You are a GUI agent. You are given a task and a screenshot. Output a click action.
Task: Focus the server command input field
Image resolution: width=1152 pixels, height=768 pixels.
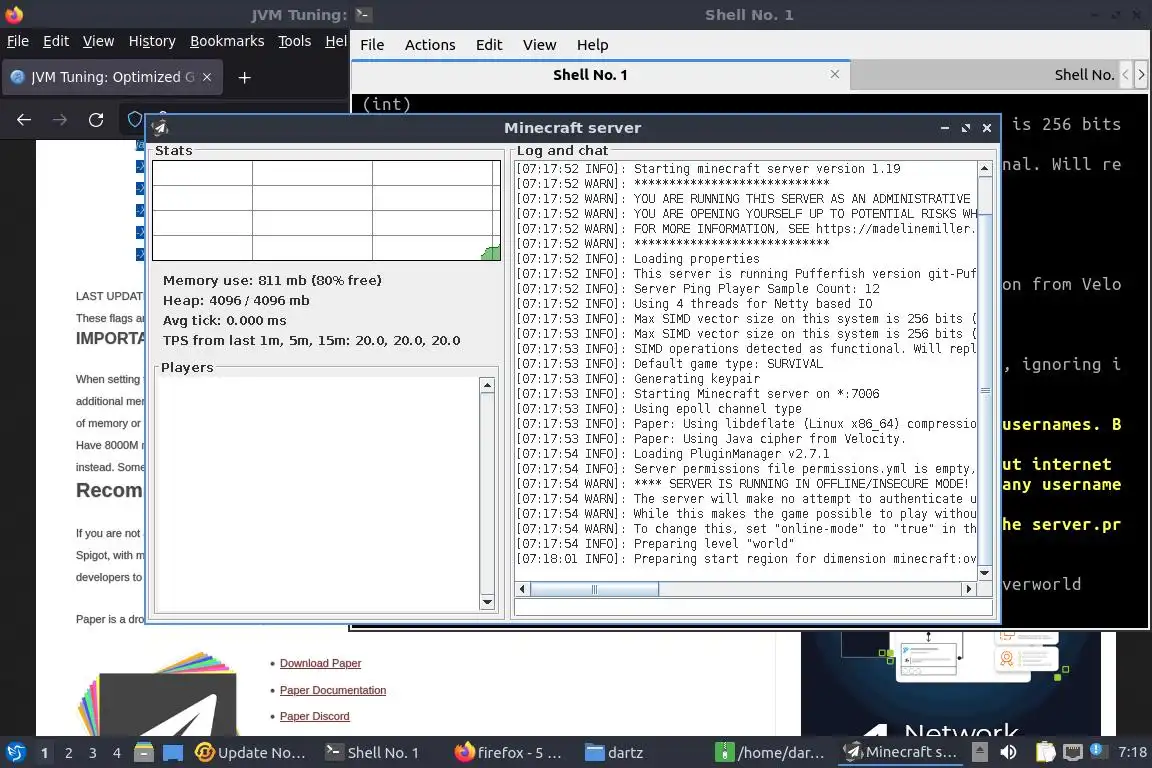[753, 607]
